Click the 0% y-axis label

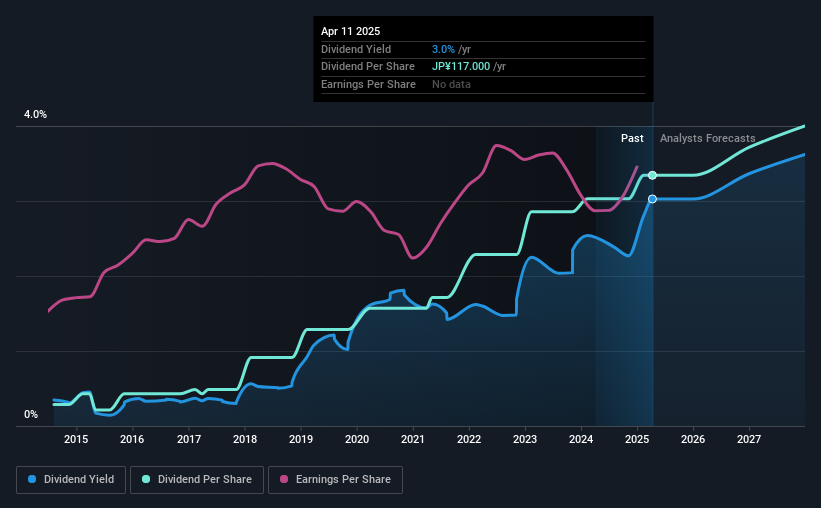pos(31,414)
